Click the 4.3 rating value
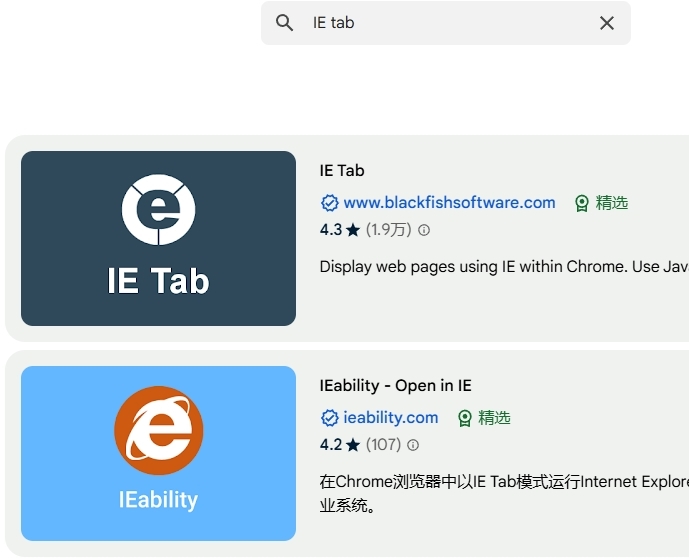The width and height of the screenshot is (689, 558). click(x=331, y=230)
